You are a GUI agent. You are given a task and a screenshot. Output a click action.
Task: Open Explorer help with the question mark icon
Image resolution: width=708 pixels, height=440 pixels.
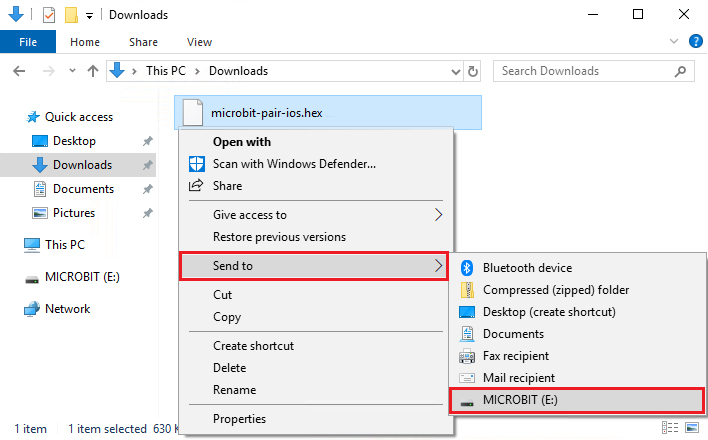(695, 42)
